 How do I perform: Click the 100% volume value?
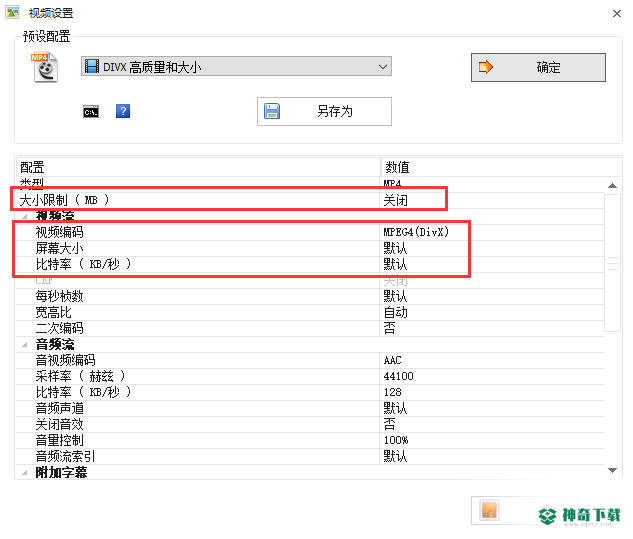click(396, 440)
